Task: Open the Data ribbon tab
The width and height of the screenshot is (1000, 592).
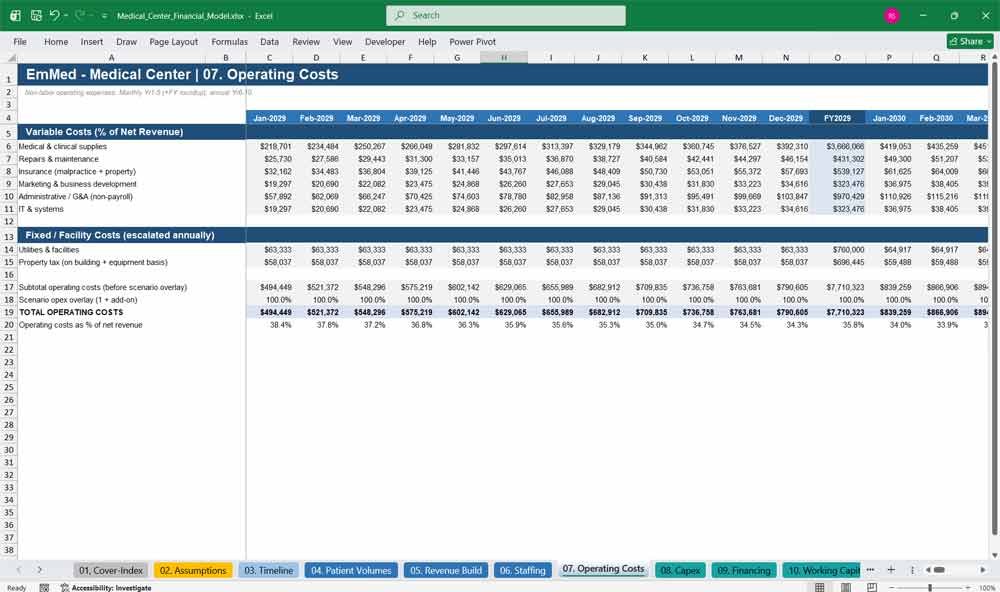Action: (269, 41)
